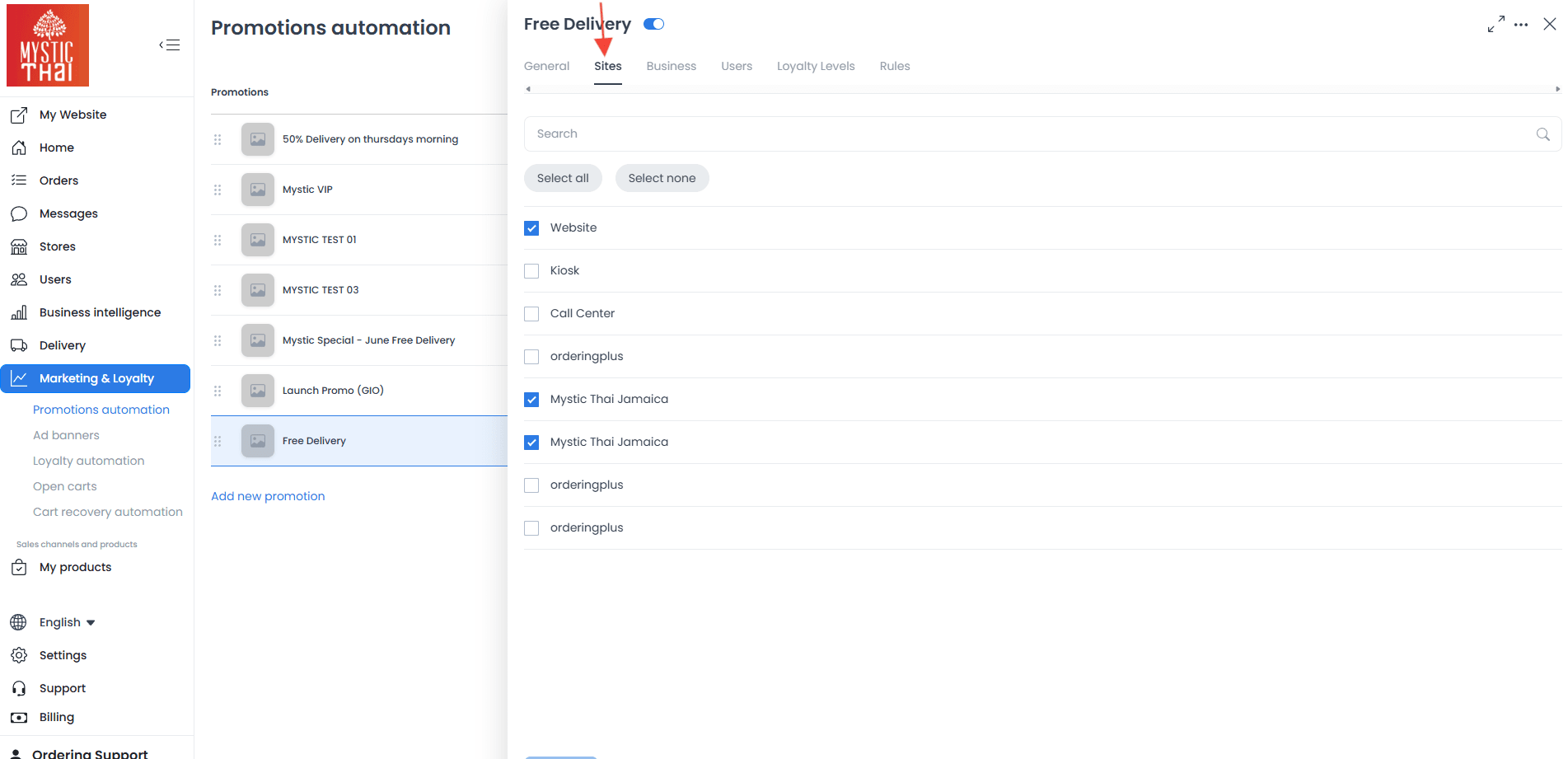Click the left arrow of the tabs scrollbar
The width and height of the screenshot is (1568, 759).
528,89
